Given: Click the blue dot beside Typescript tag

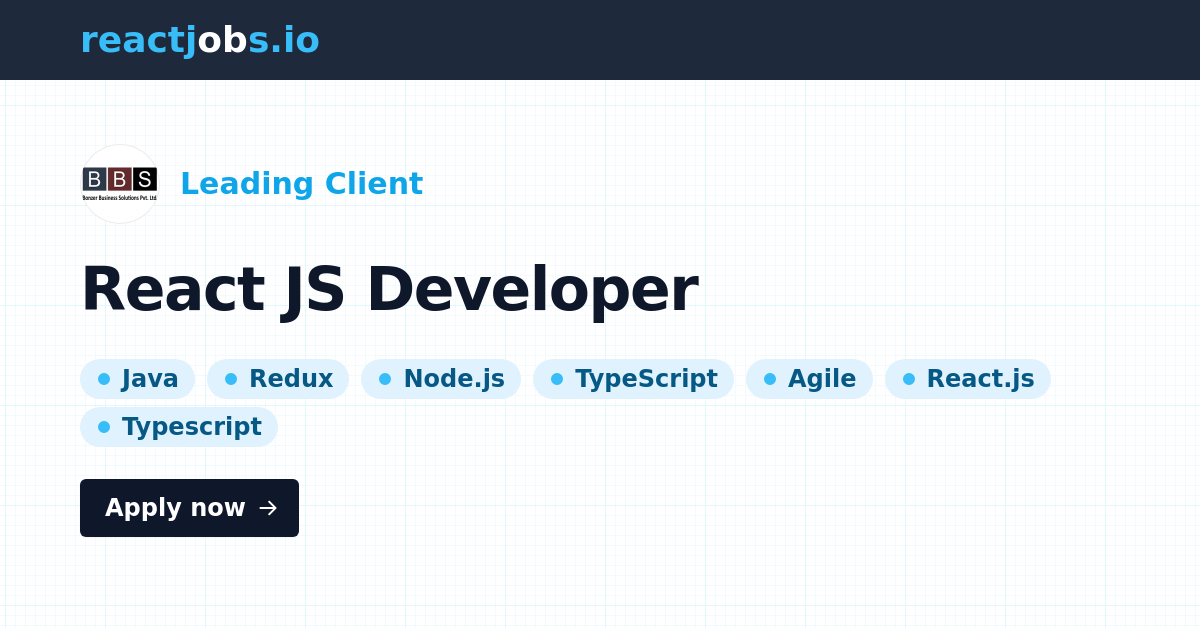Looking at the screenshot, I should (x=104, y=427).
